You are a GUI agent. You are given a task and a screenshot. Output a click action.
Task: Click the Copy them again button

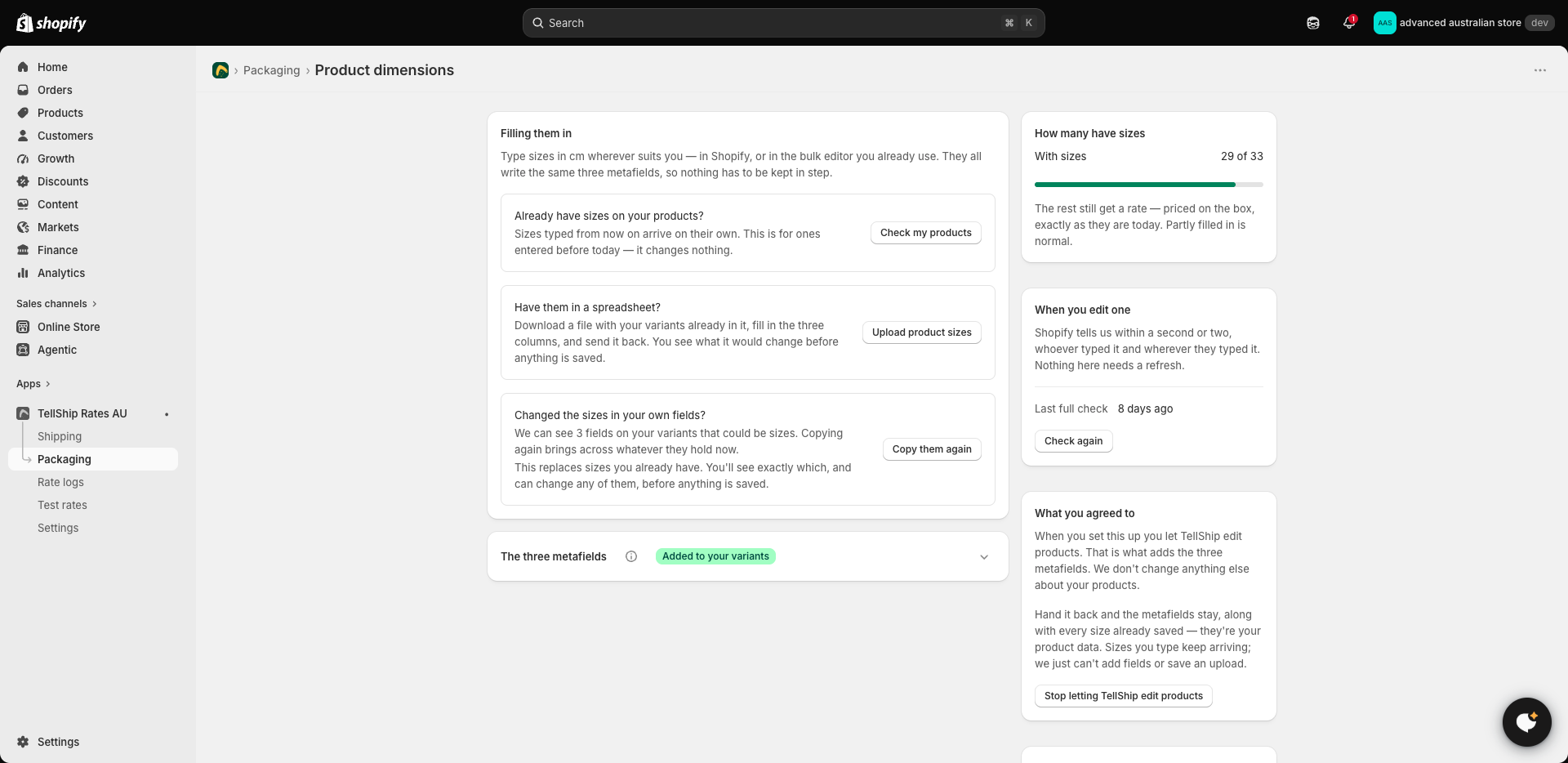tap(932, 449)
